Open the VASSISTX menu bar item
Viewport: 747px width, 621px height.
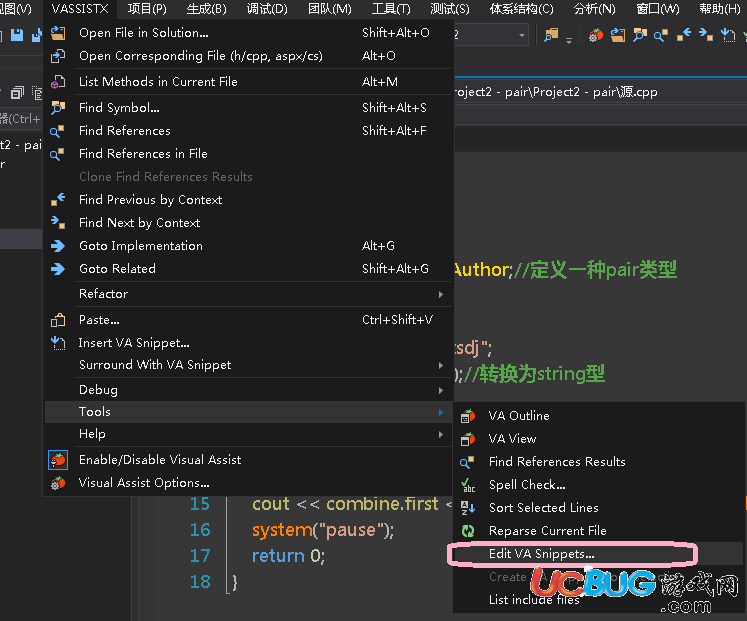click(x=80, y=9)
